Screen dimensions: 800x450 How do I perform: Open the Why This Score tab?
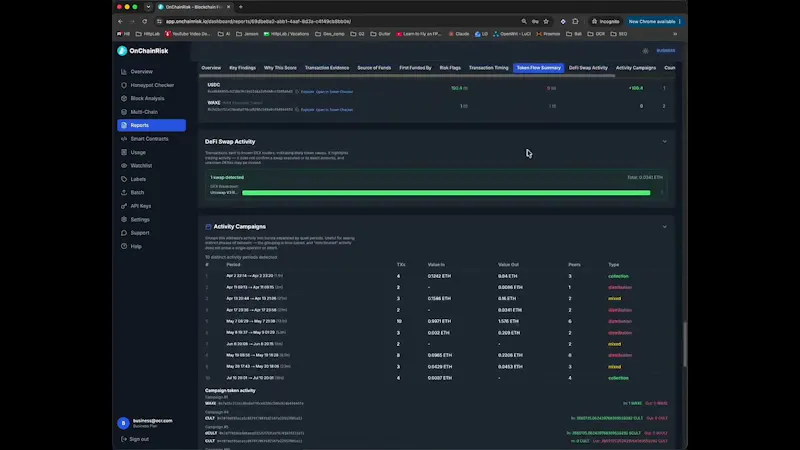280,68
